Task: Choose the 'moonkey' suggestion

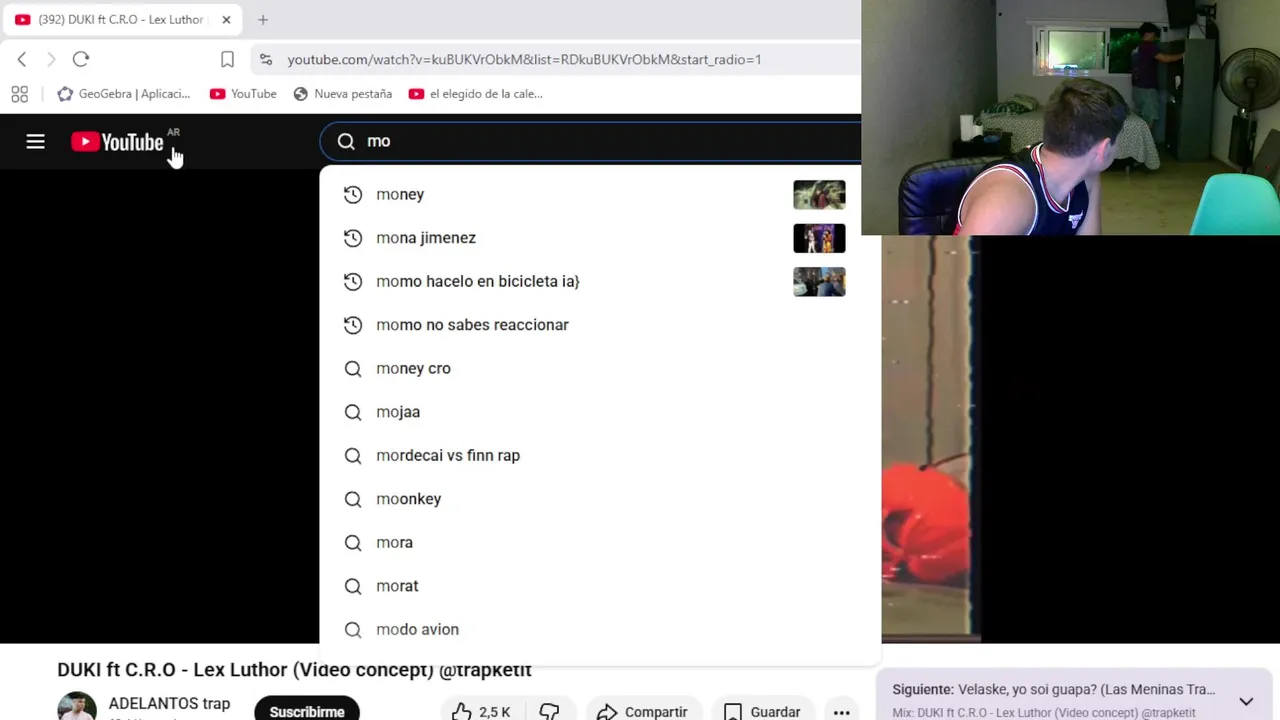Action: pos(600,499)
